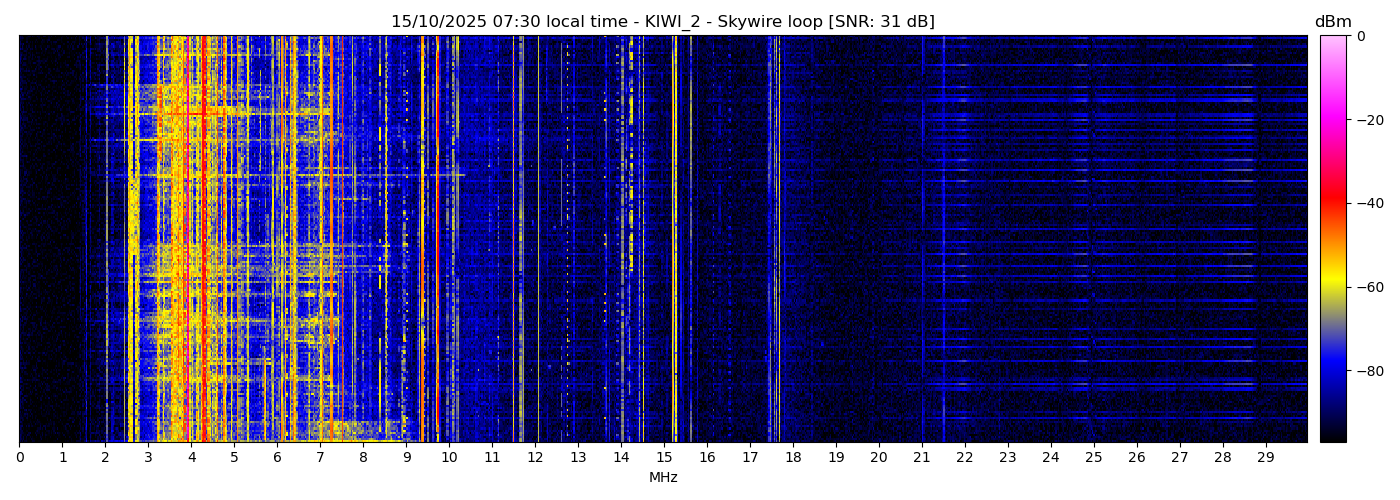Click the '21' MHz x-axis tick label

pyautogui.click(x=922, y=457)
